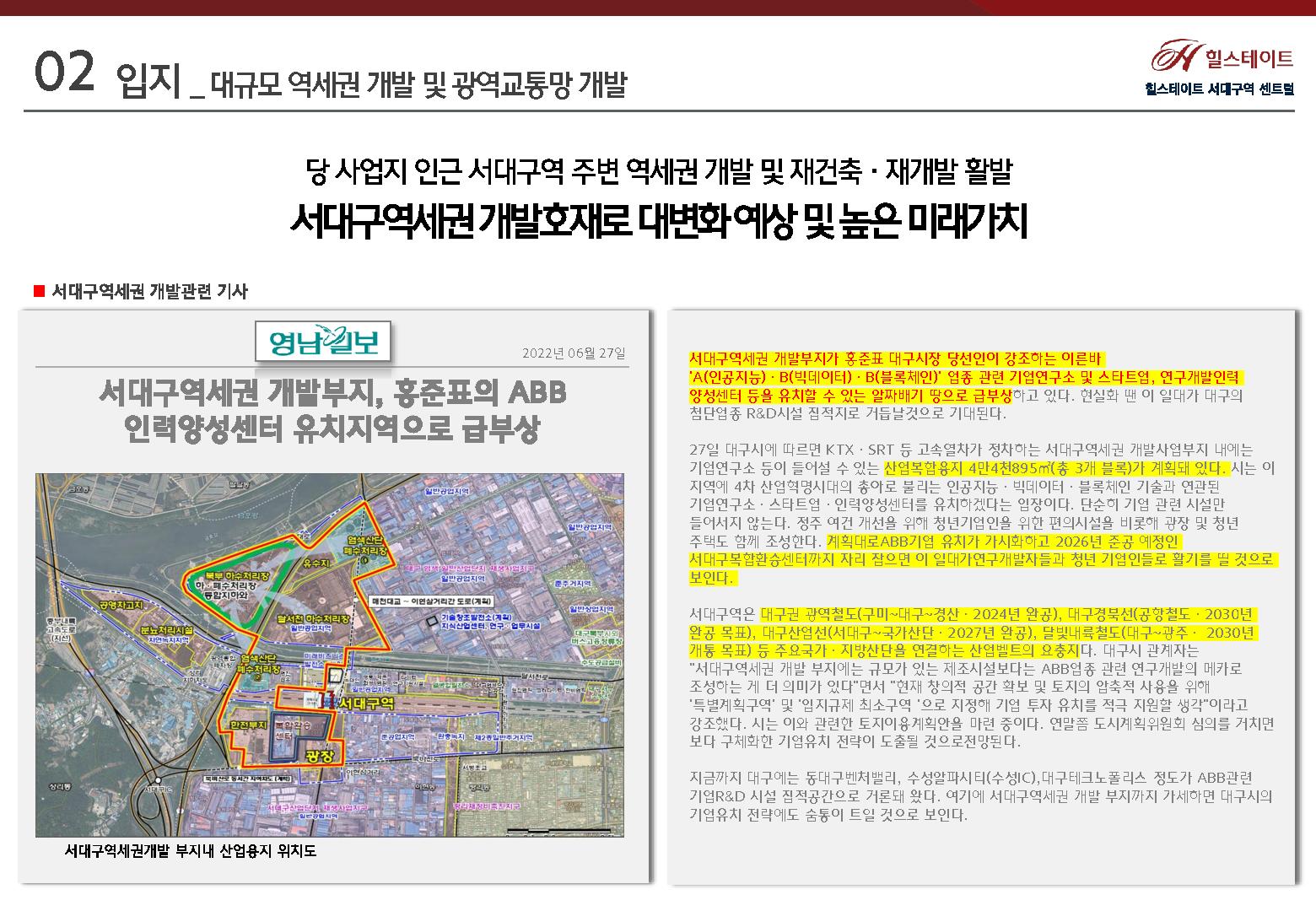Click the line '첨단업종 R&D시설 집적지로 거듭날것으로 기대된다'
Viewport: 1316px width, 911px height.
(x=848, y=414)
